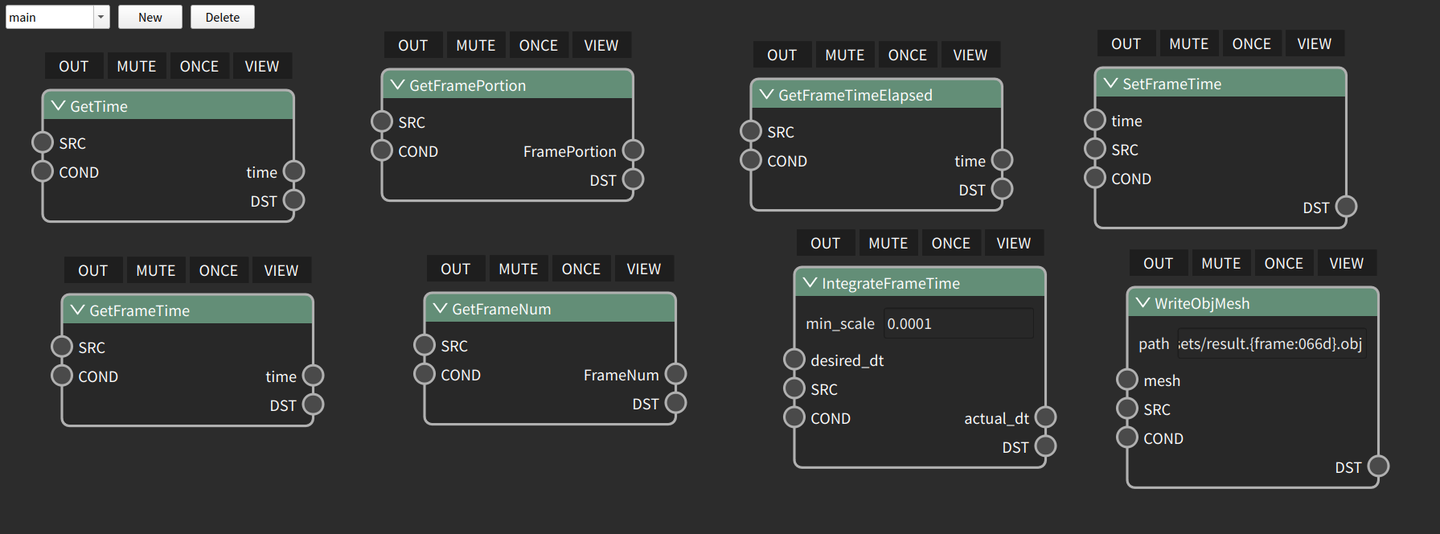Open the main graph selector dropdown
Image resolution: width=1440 pixels, height=534 pixels.
point(100,17)
